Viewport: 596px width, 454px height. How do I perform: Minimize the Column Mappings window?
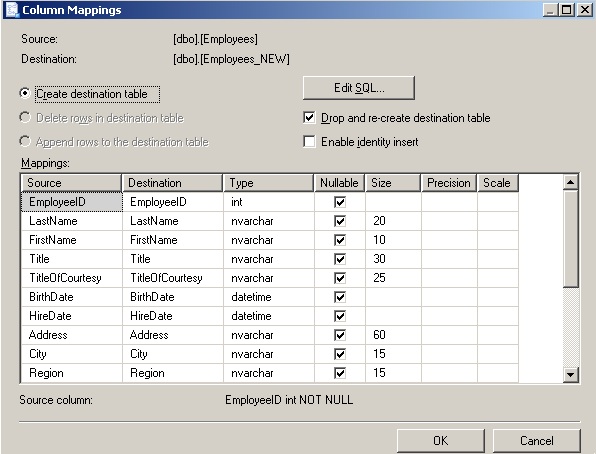tap(550, 10)
